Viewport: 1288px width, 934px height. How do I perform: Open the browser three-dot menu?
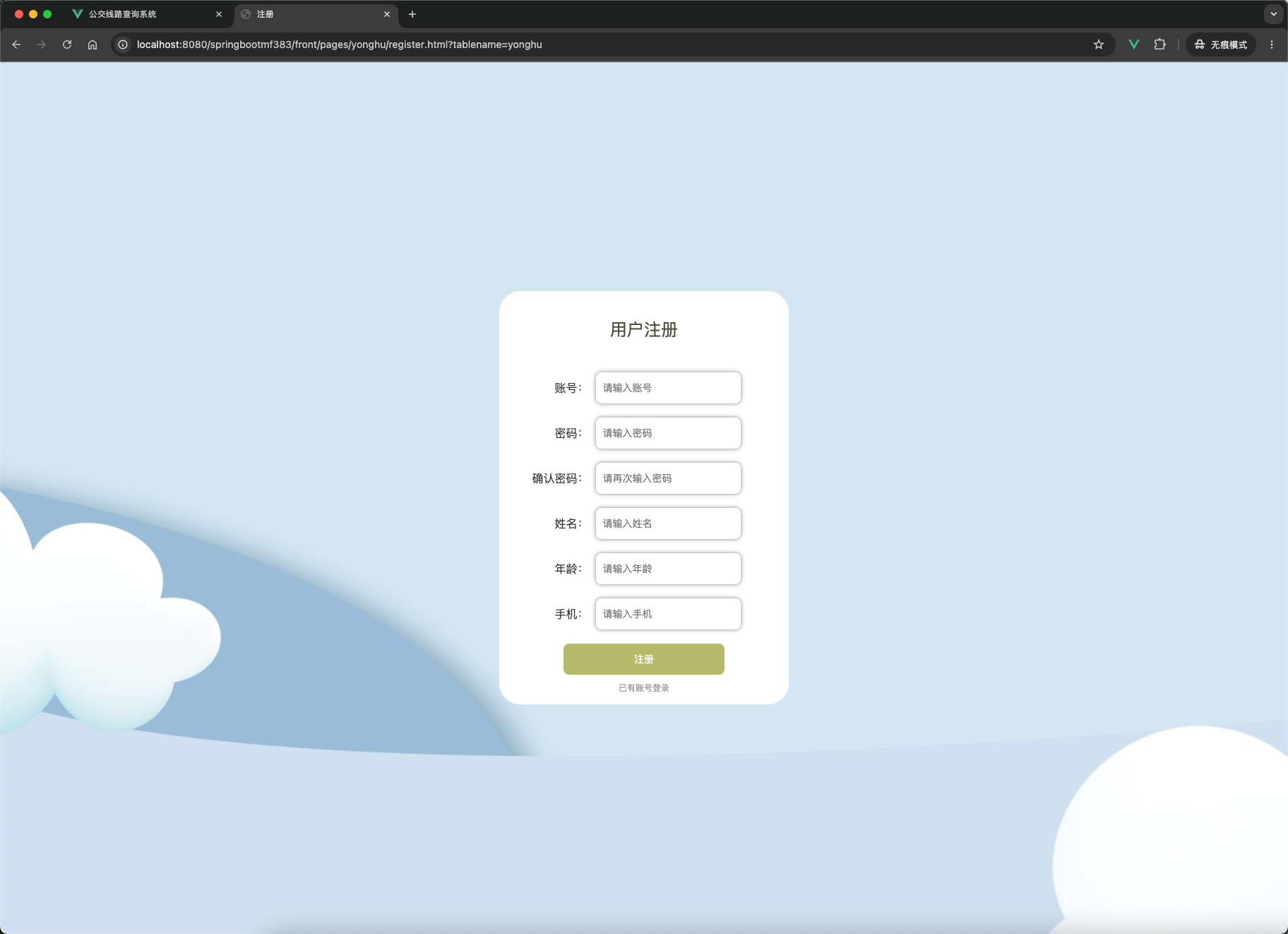point(1272,45)
